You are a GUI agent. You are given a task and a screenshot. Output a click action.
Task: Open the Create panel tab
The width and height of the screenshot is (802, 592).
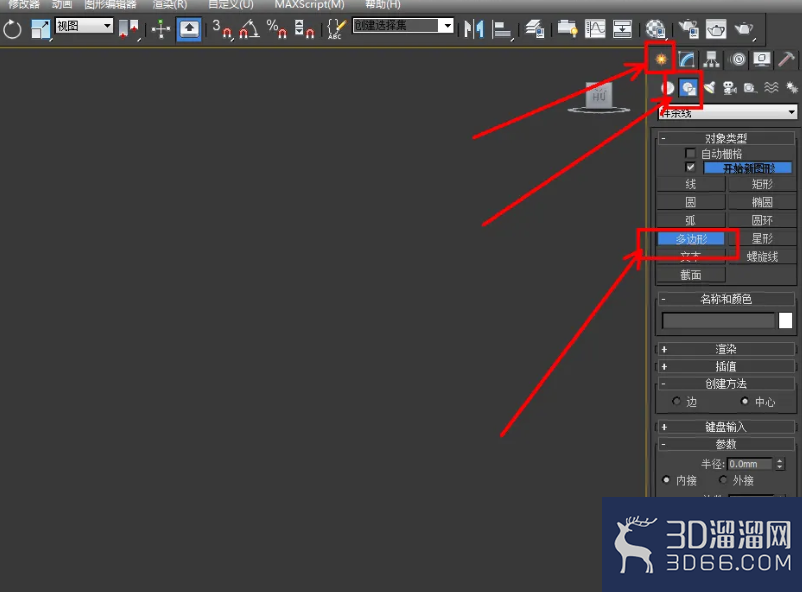[x=661, y=59]
